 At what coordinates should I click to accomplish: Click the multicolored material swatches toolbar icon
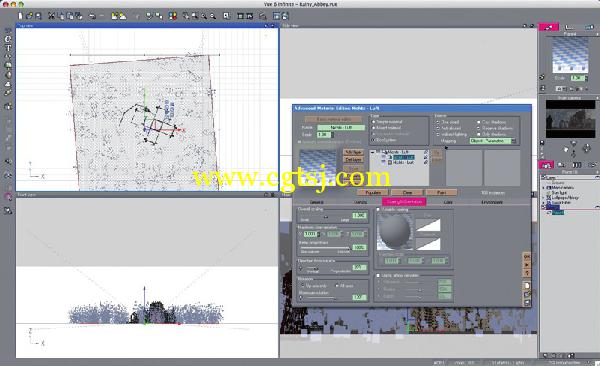coord(173,16)
